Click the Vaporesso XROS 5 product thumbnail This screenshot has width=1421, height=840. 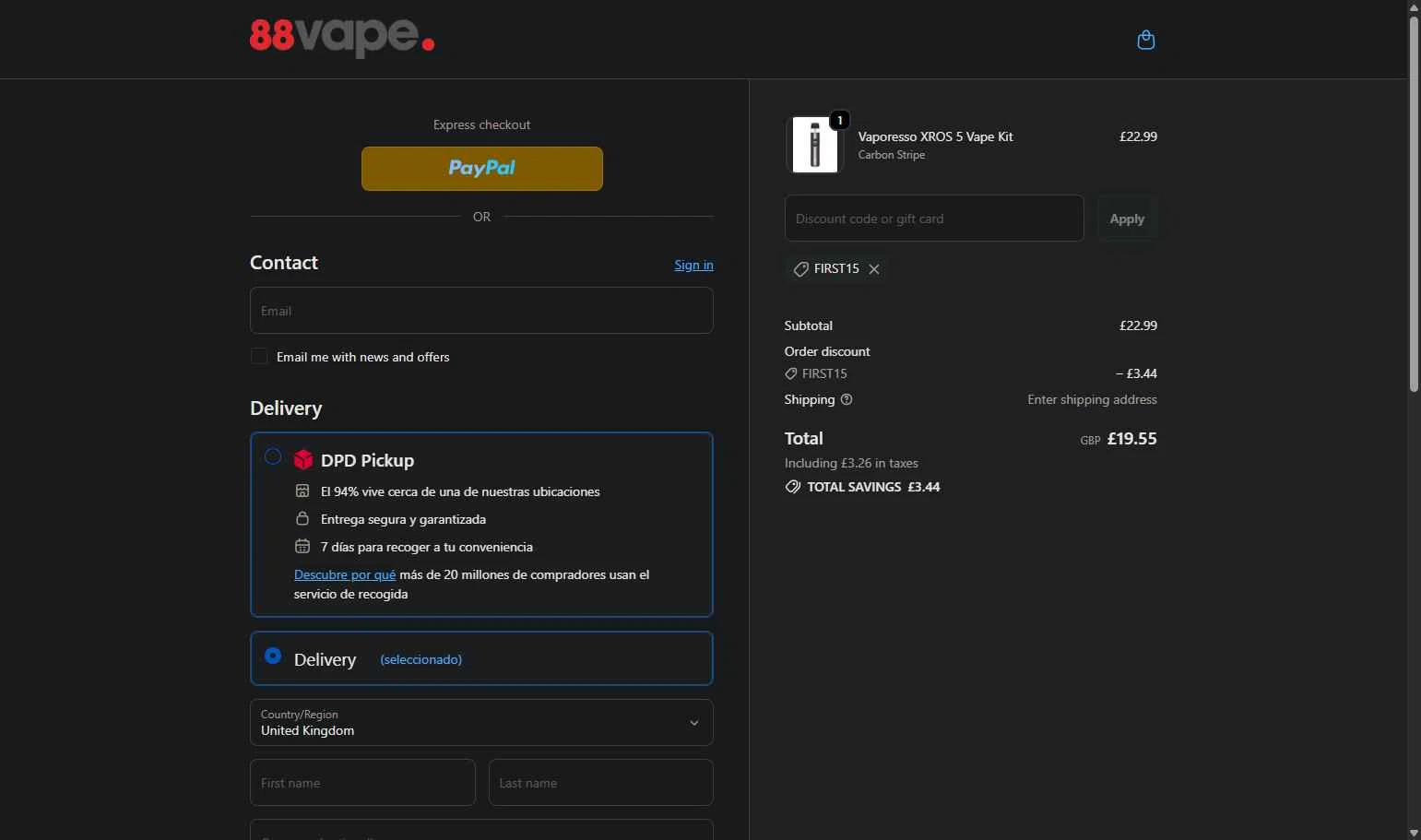pos(815,145)
